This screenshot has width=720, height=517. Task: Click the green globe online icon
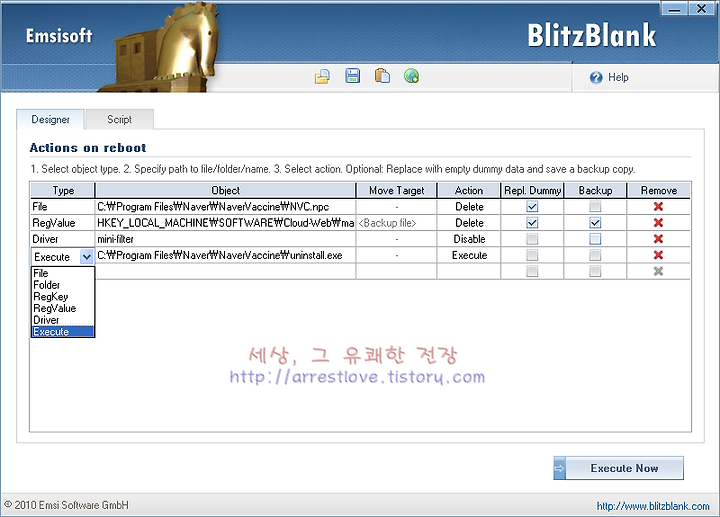click(x=411, y=76)
